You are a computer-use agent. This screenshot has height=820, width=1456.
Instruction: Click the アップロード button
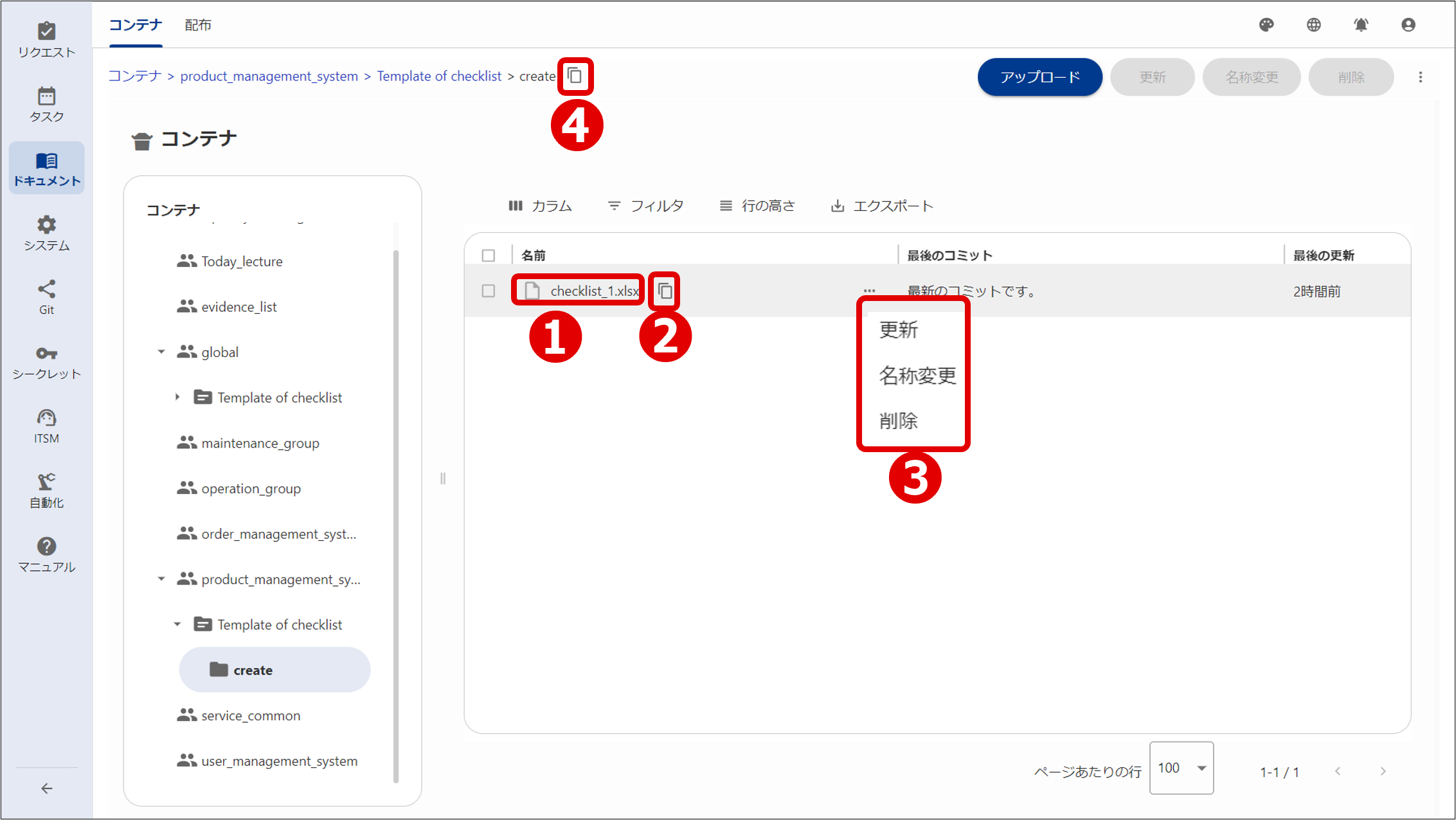tap(1039, 77)
